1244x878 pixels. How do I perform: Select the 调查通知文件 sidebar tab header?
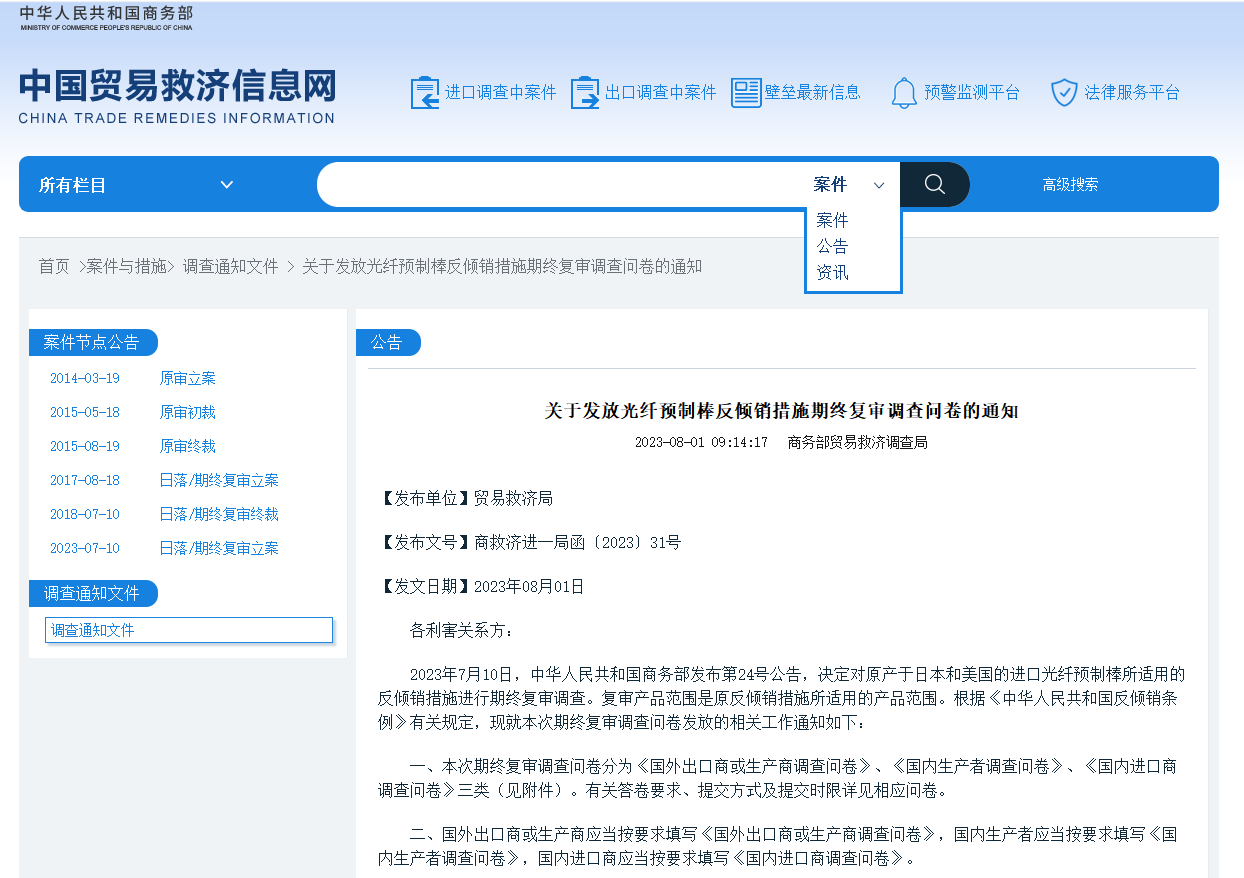tap(93, 594)
